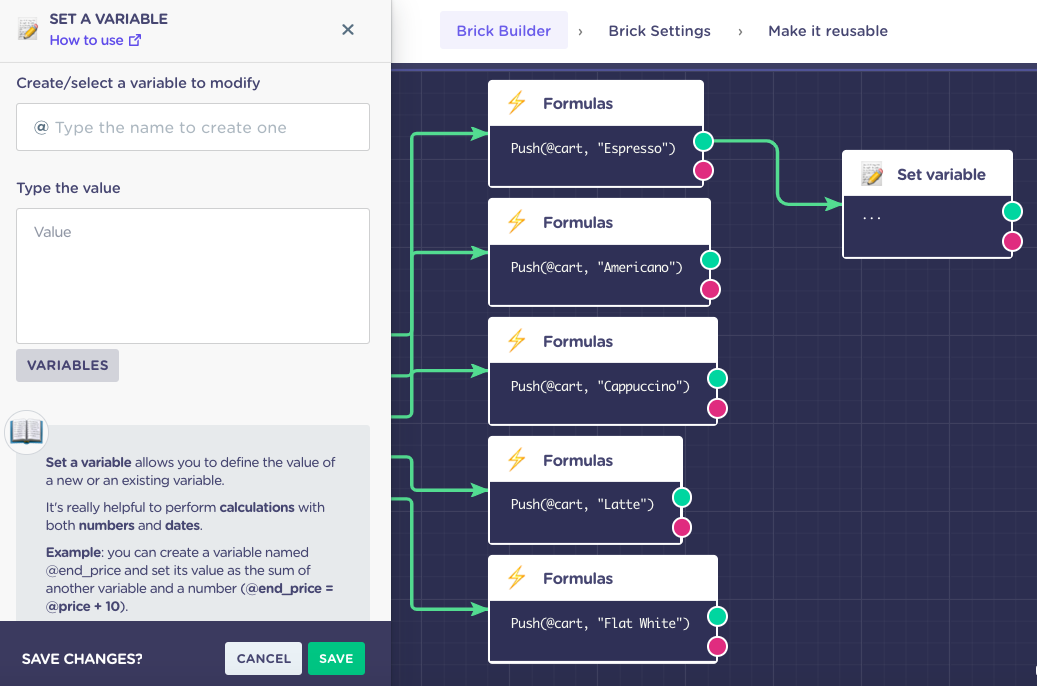Go to Make it reusable tab

827,31
